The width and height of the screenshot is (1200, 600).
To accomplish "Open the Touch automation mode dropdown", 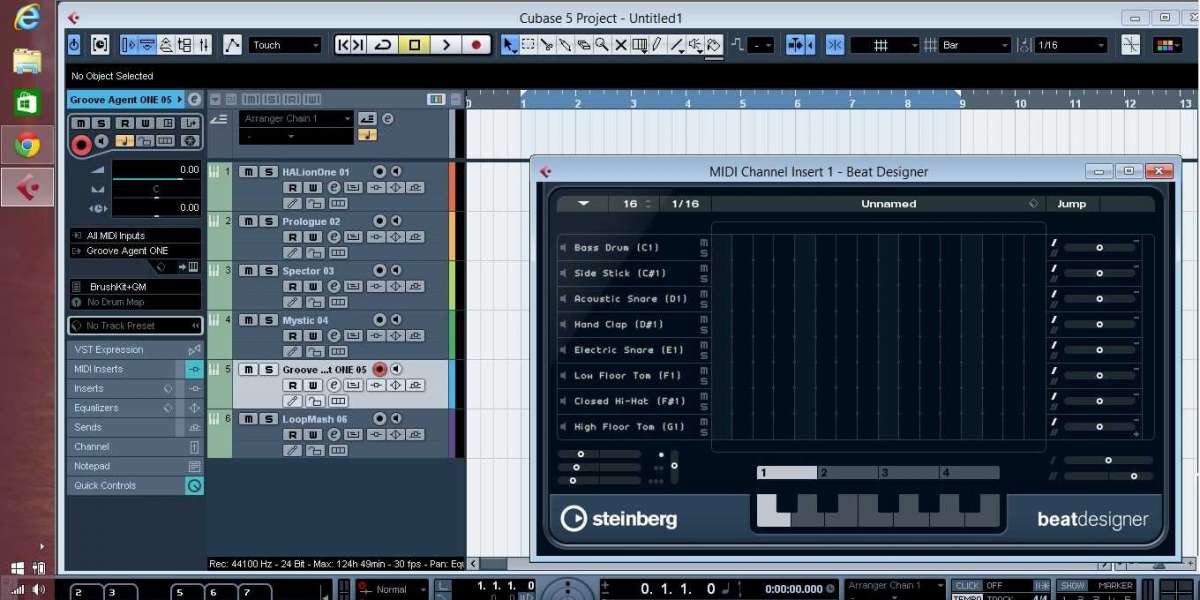I will click(x=285, y=45).
